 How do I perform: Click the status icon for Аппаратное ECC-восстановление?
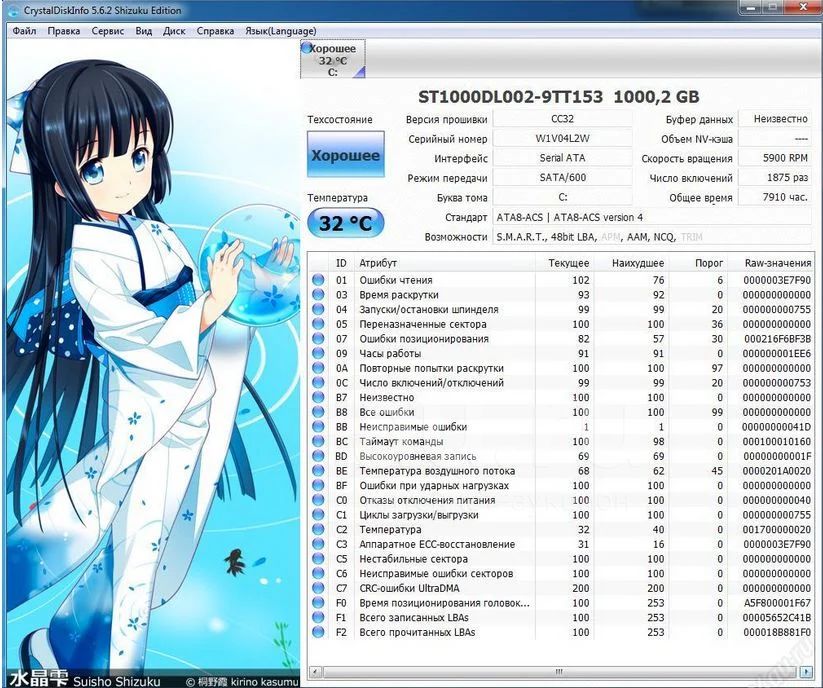click(318, 544)
